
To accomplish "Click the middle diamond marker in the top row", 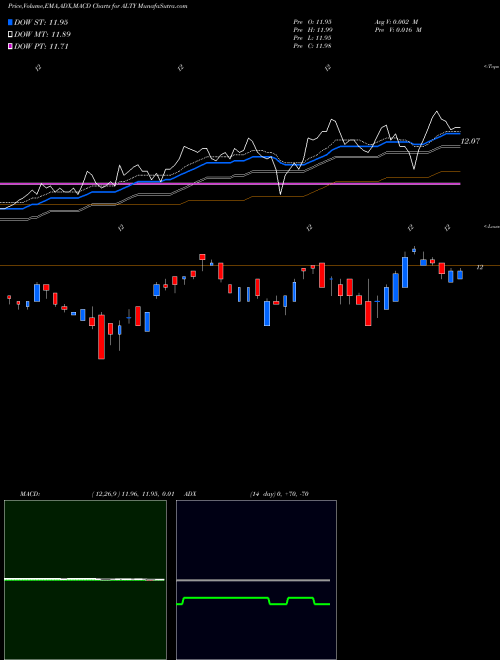I will (181, 67).
